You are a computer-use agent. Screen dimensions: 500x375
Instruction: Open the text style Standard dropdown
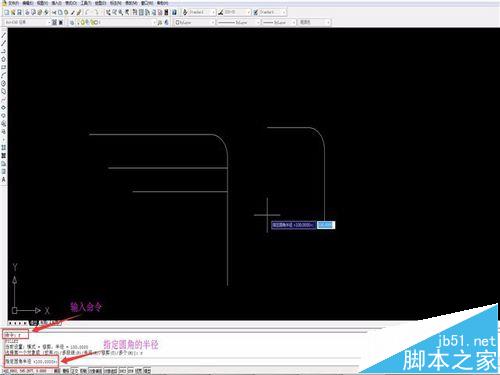pyautogui.click(x=203, y=12)
